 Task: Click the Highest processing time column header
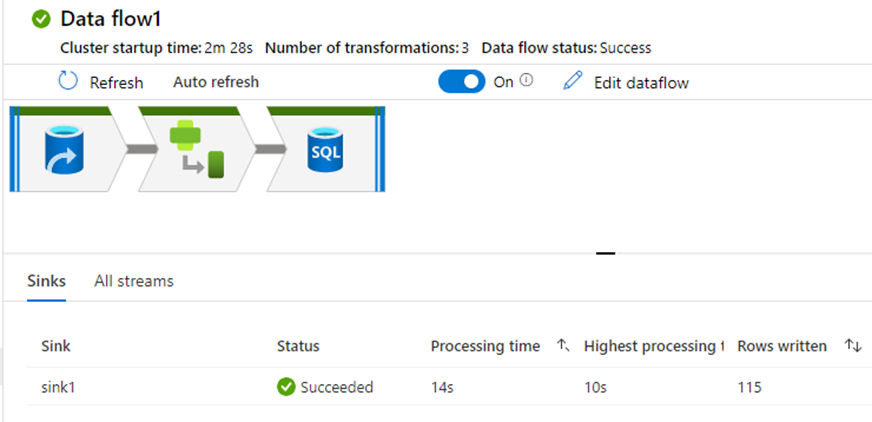(653, 346)
